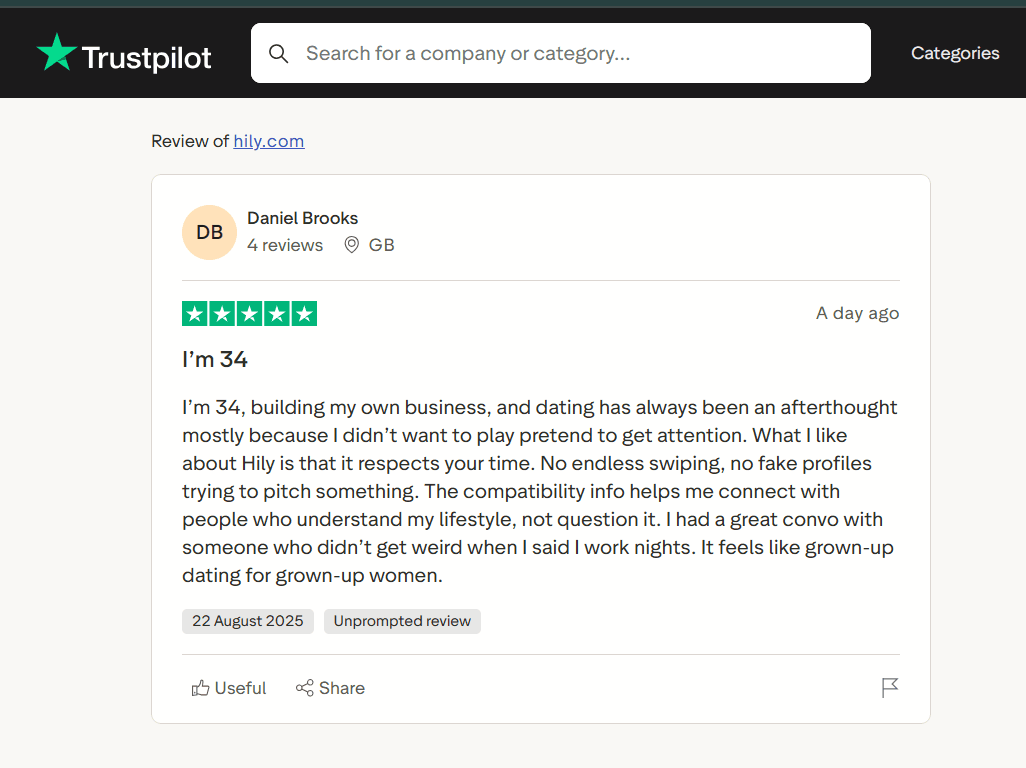1026x768 pixels.
Task: Open the Categories menu
Action: [954, 53]
